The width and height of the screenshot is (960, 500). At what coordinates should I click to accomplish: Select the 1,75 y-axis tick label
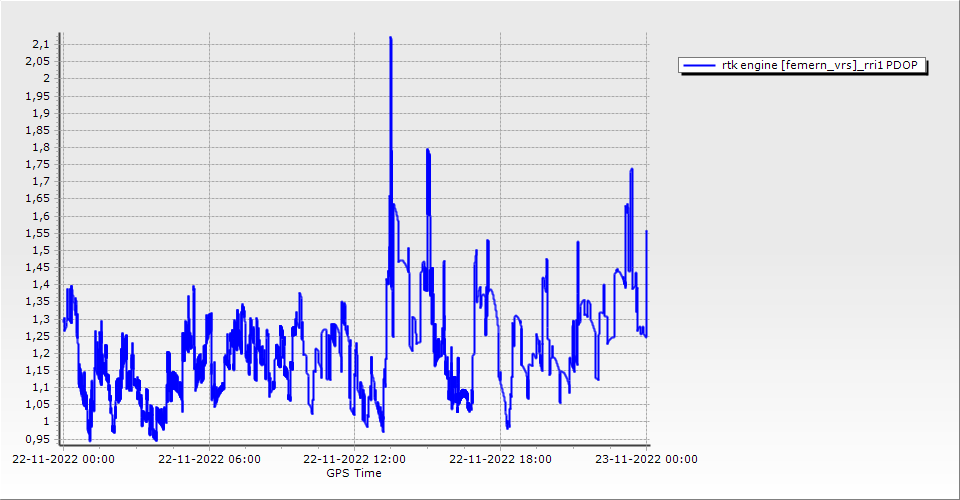[x=39, y=164]
